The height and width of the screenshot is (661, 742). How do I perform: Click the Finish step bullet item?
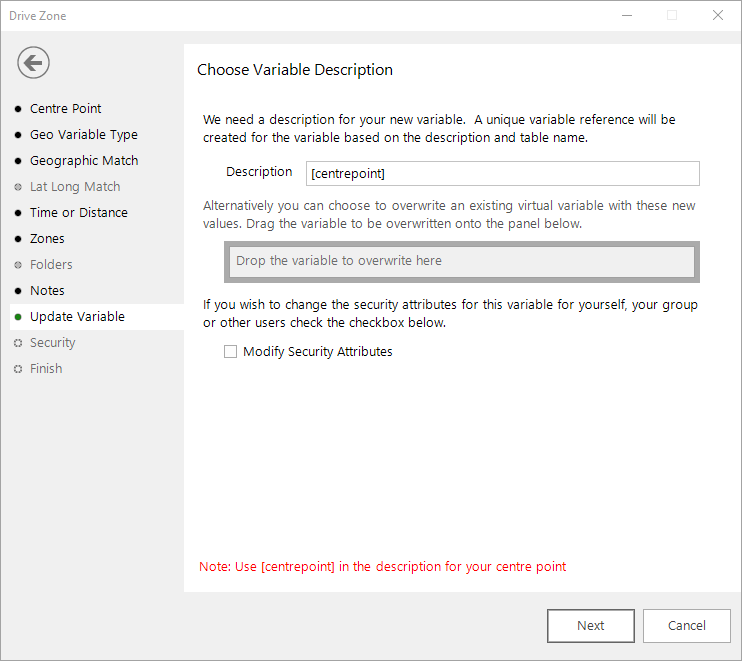tap(46, 369)
